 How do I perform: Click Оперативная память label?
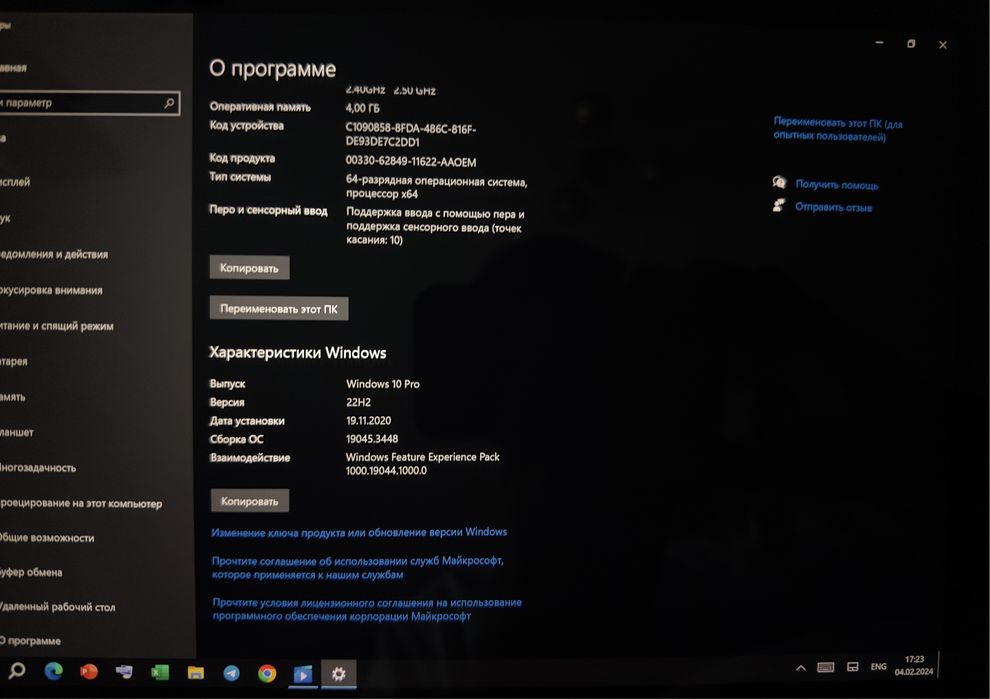(x=260, y=107)
